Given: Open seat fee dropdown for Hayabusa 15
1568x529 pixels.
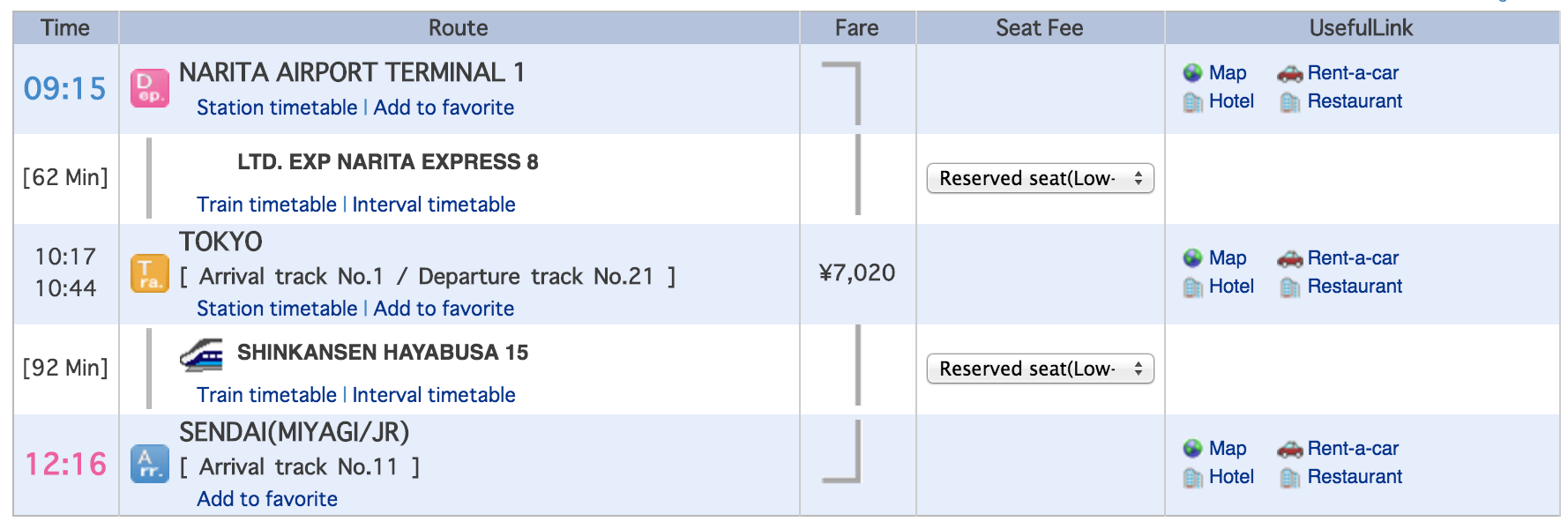Looking at the screenshot, I should (1041, 369).
